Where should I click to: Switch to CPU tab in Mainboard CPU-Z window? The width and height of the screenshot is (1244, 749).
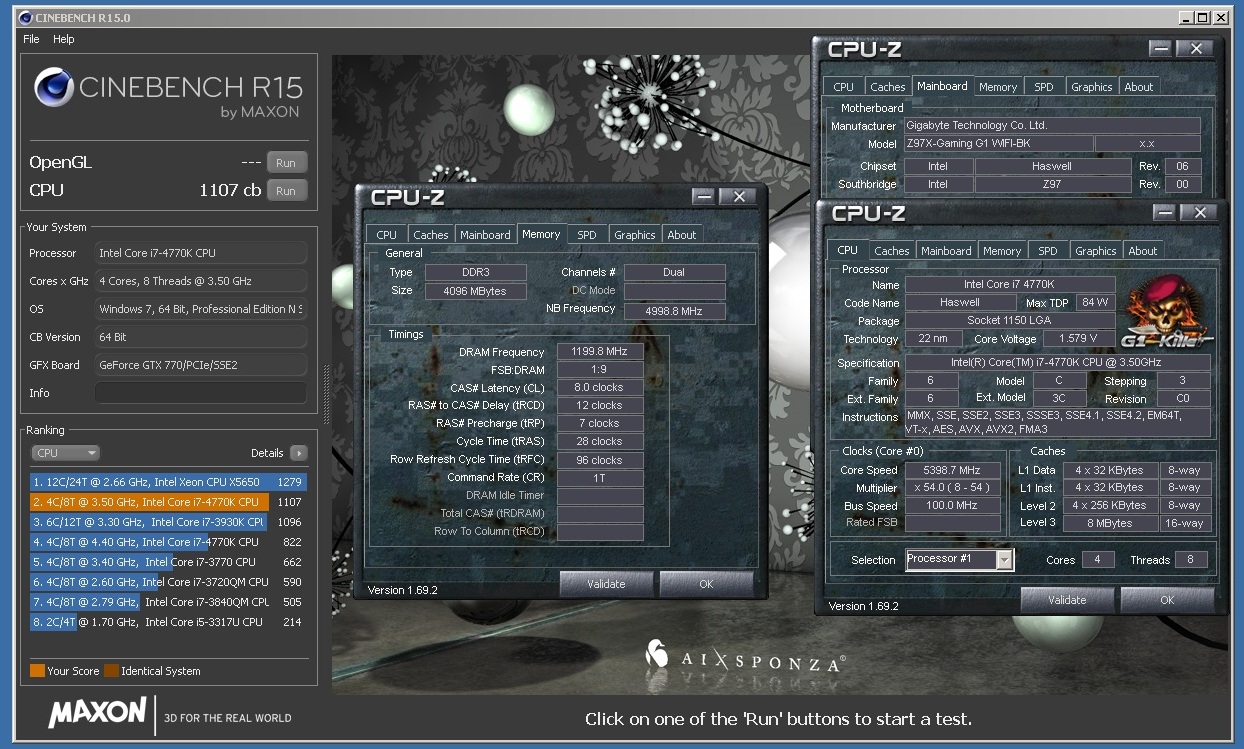click(x=843, y=87)
